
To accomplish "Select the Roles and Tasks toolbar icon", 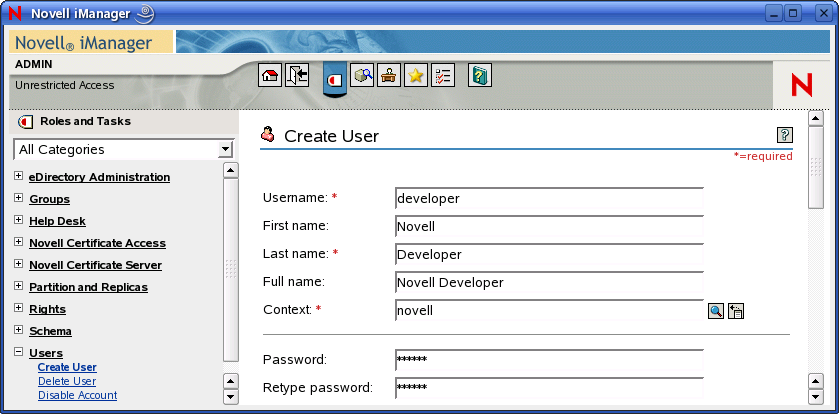I will [335, 80].
